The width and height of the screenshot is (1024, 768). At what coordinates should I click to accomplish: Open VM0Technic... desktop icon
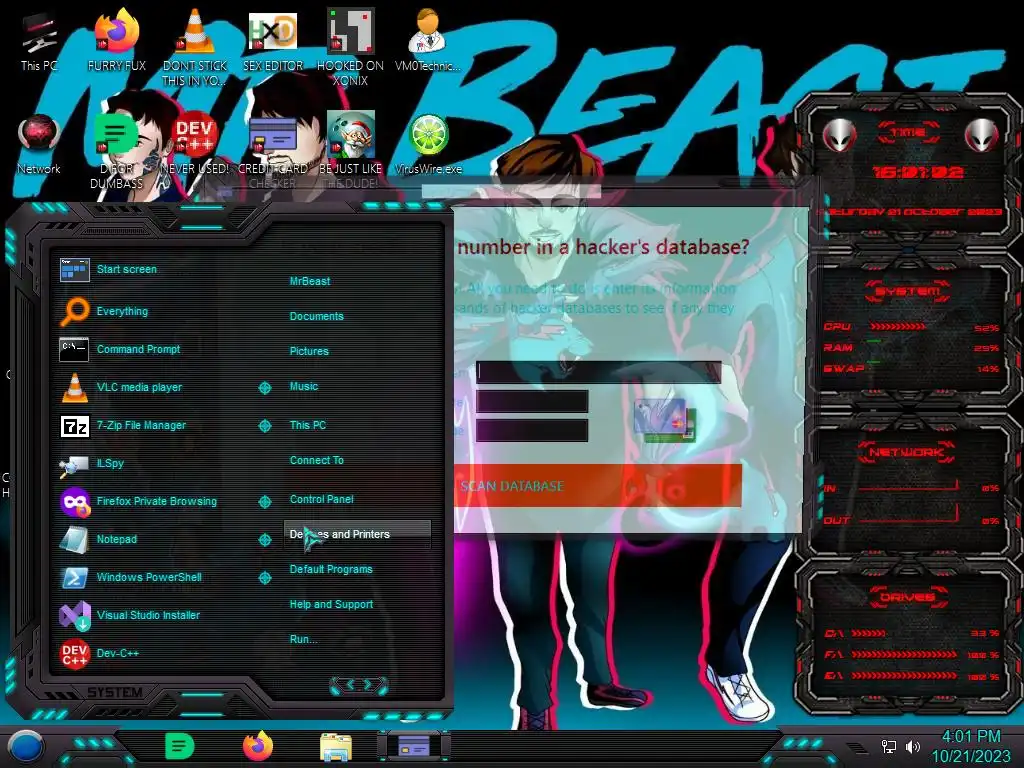click(x=428, y=40)
